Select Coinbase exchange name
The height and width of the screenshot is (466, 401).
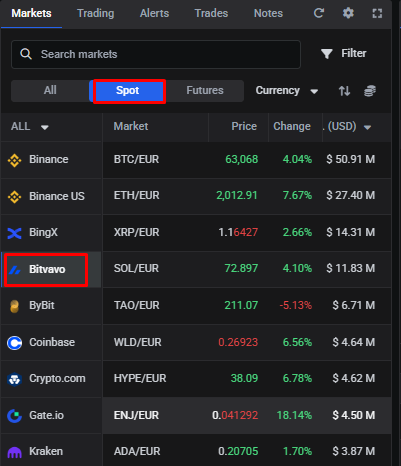[52, 342]
